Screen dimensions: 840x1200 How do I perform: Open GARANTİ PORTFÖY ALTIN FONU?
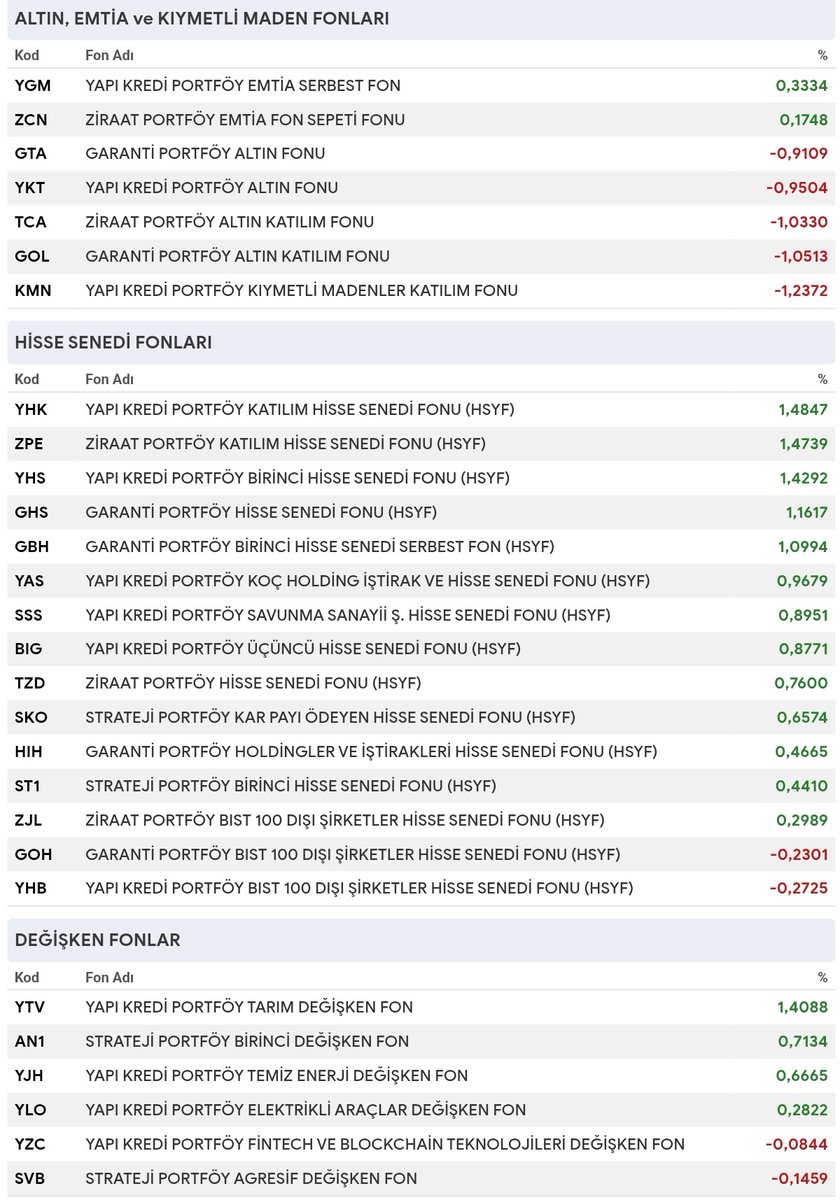pyautogui.click(x=206, y=153)
